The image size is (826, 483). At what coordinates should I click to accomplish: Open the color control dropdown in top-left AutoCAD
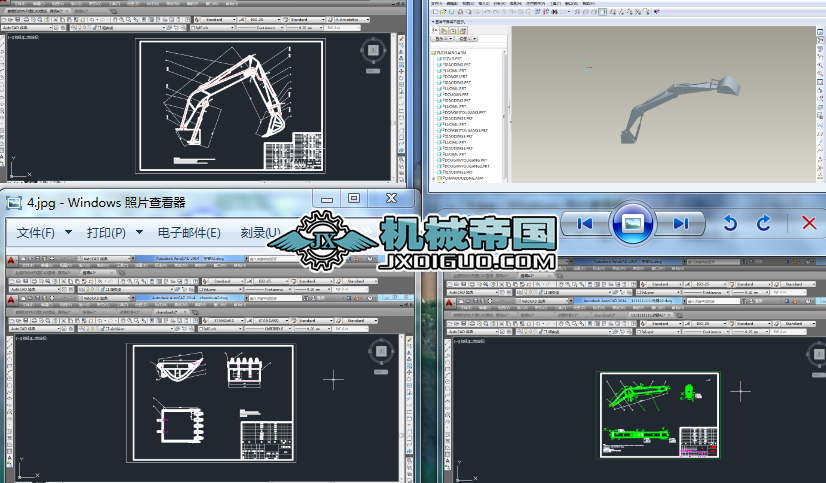click(x=214, y=27)
